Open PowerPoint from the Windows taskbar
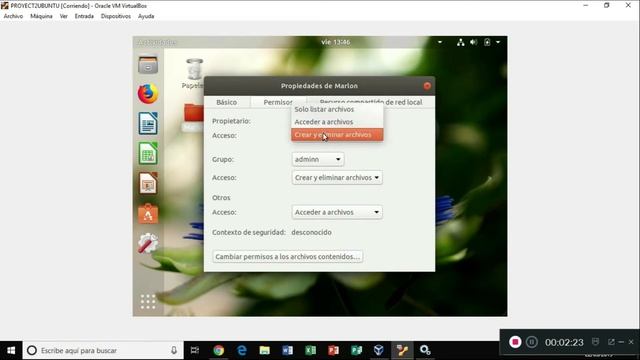The image size is (640, 360). [333, 350]
